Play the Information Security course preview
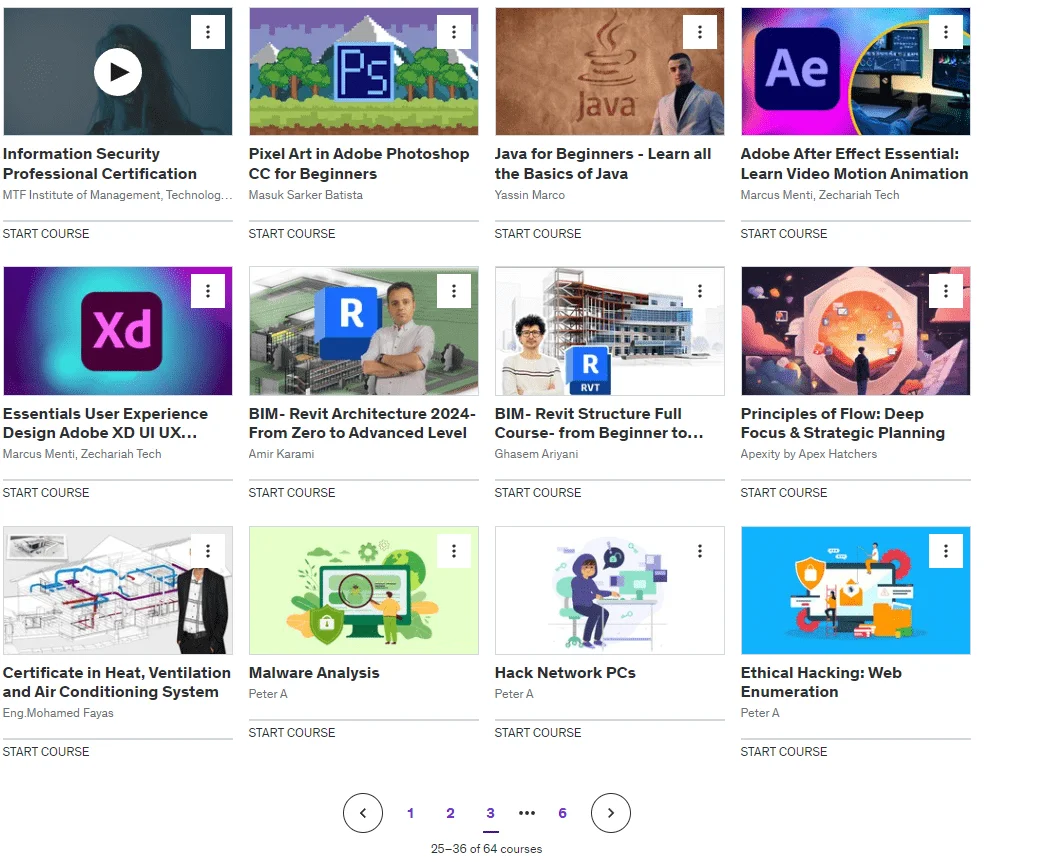1054x862 pixels. tap(118, 72)
